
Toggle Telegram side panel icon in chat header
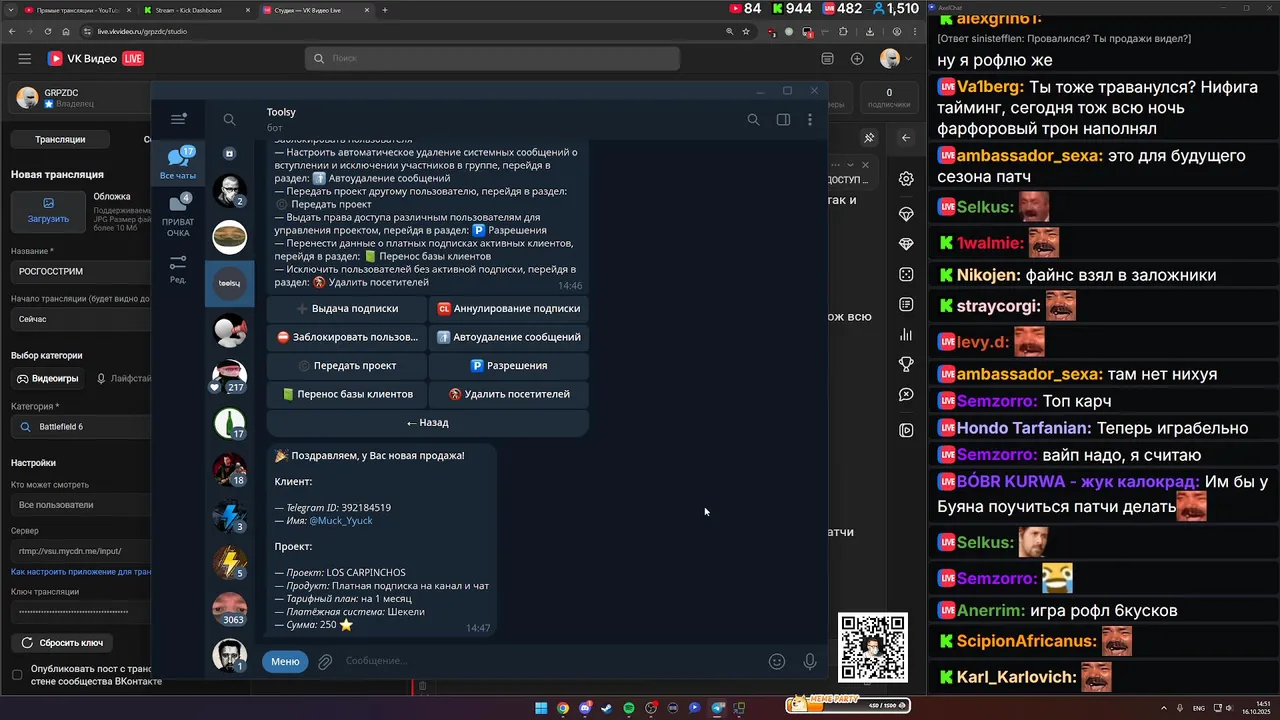point(783,120)
